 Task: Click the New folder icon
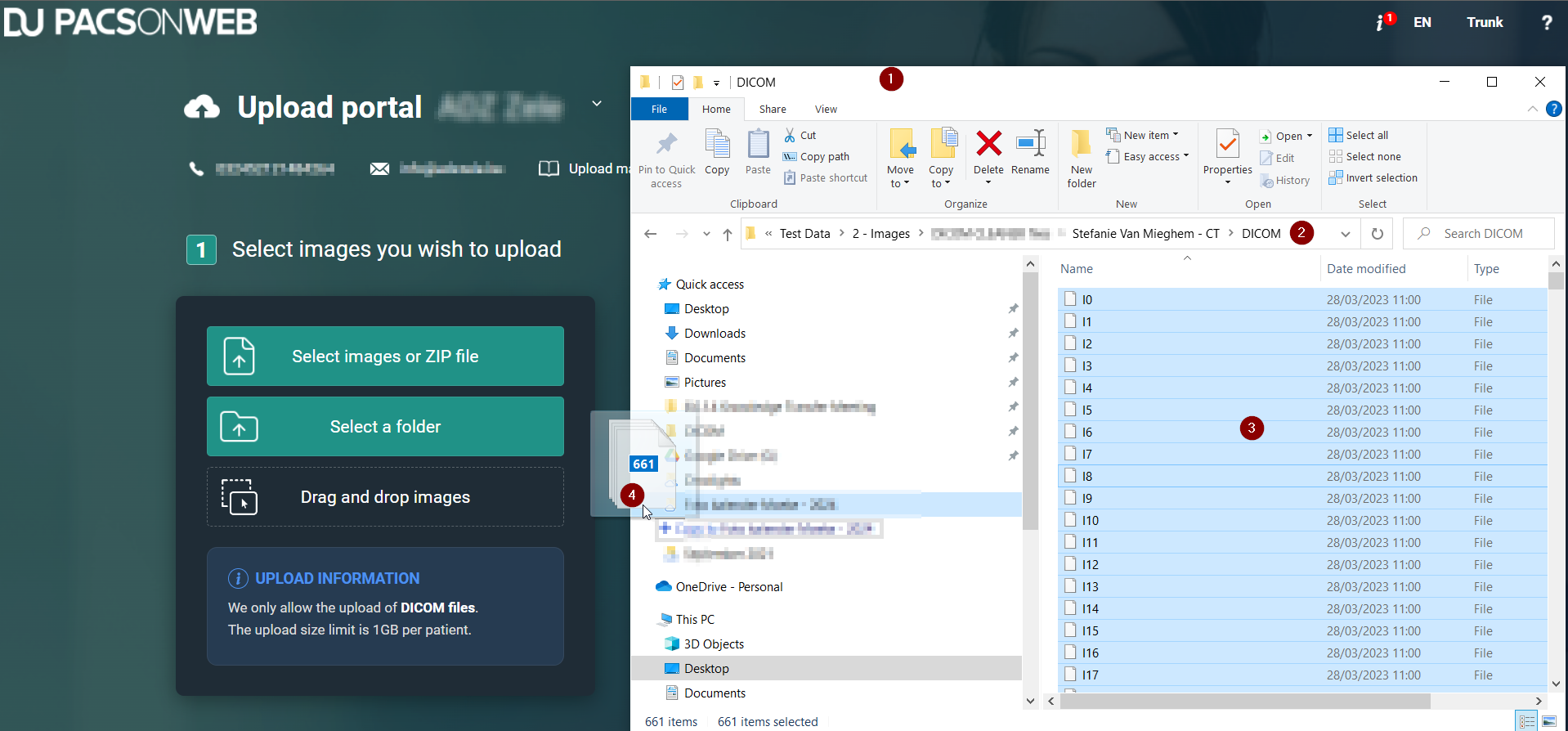1081,144
